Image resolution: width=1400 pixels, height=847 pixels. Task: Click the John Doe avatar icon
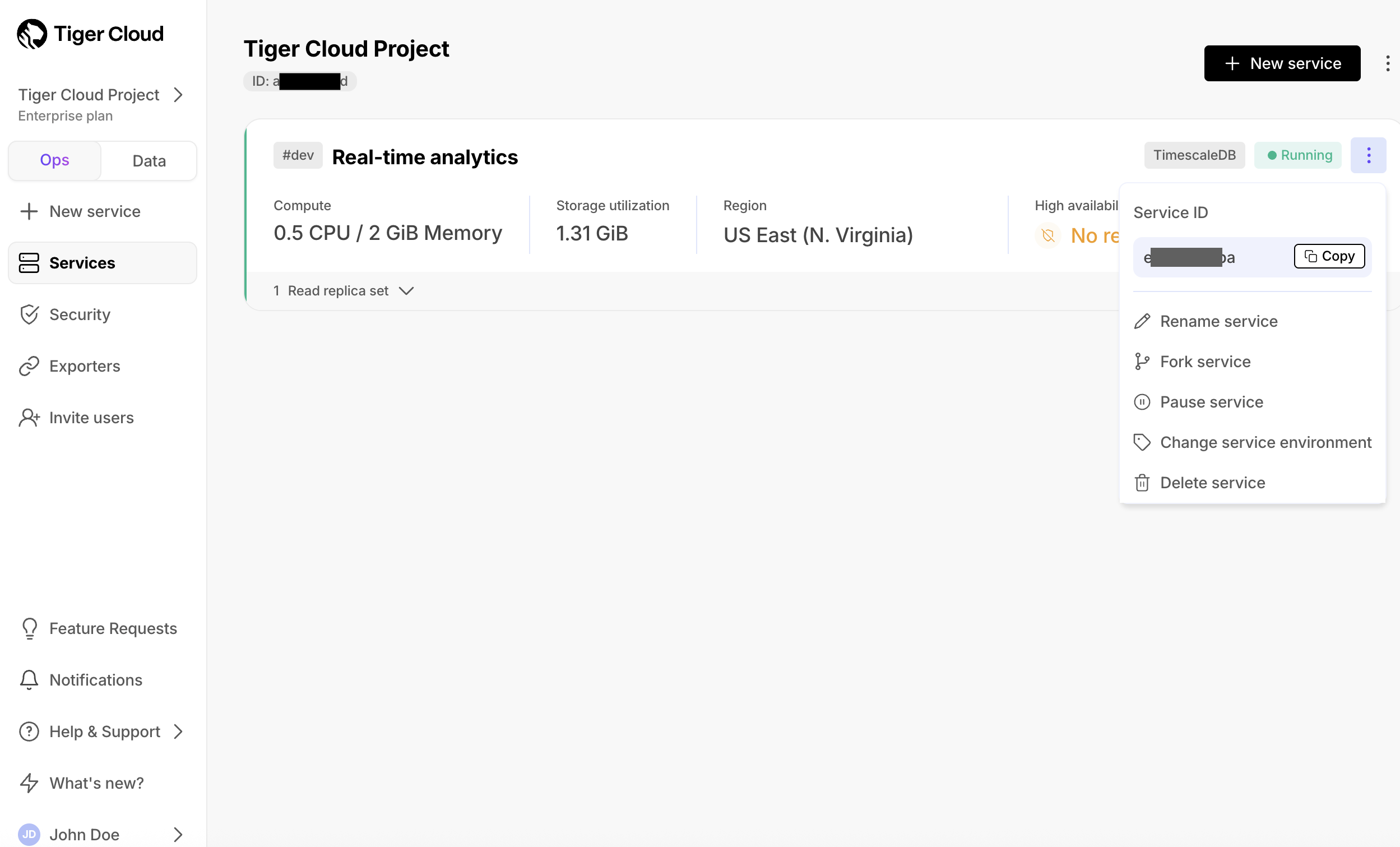(29, 834)
